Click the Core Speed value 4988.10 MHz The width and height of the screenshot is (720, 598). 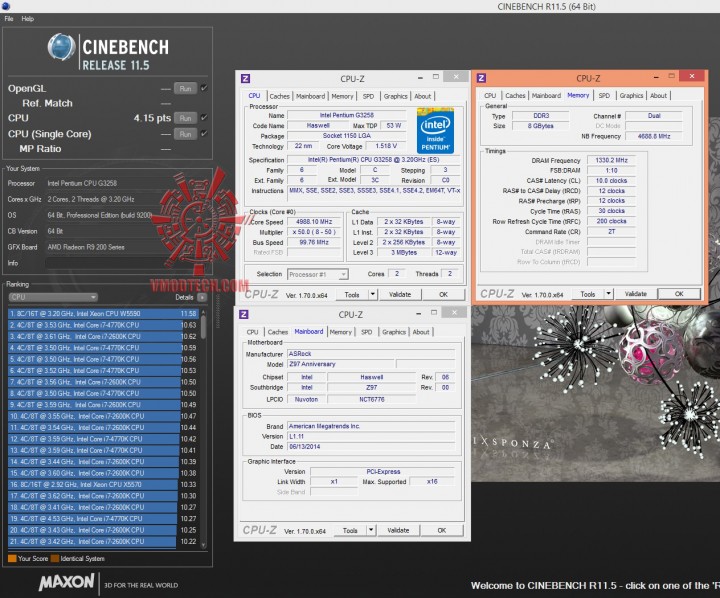coord(314,222)
